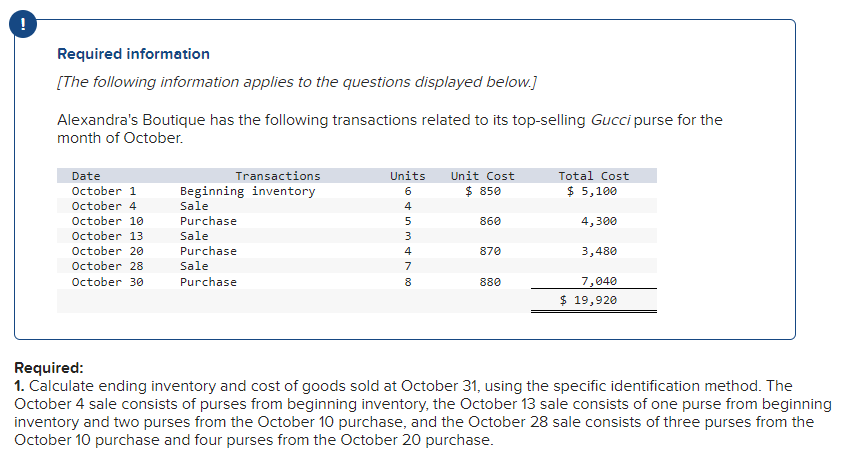The width and height of the screenshot is (859, 468).
Task: Click the '870' unit cost value
Action: click(490, 251)
